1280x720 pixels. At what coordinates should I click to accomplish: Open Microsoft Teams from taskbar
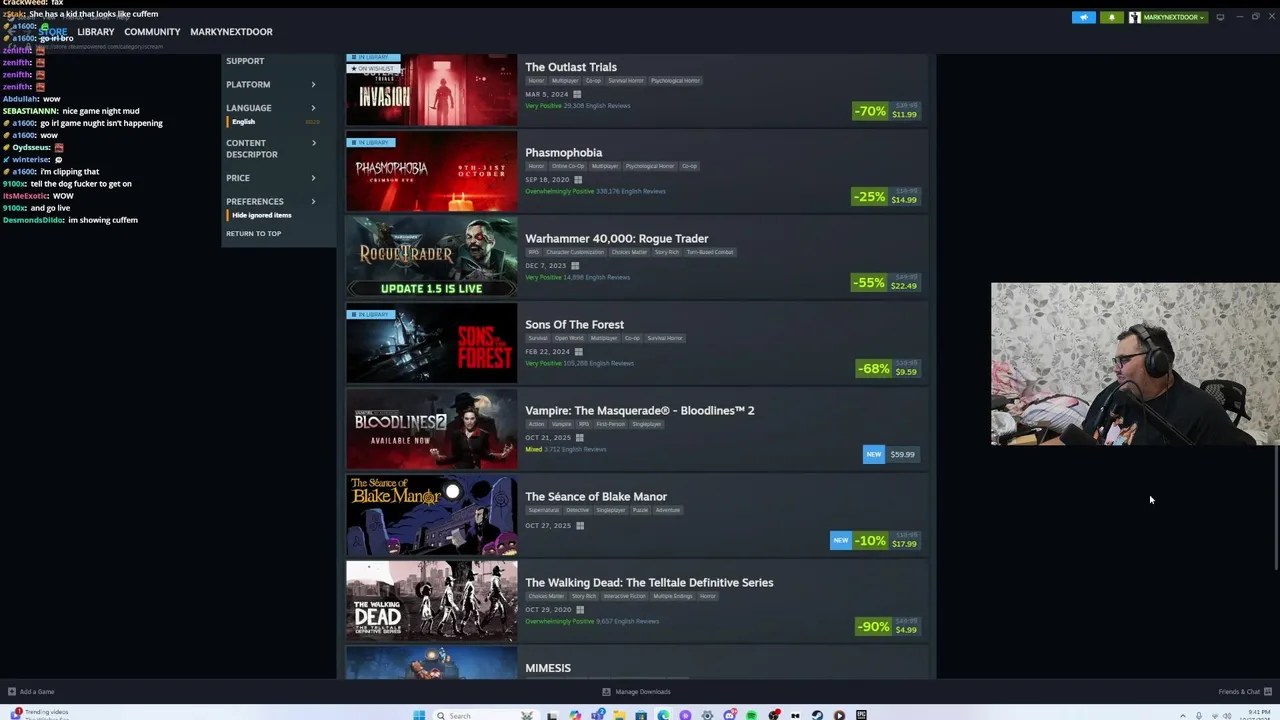[597, 715]
